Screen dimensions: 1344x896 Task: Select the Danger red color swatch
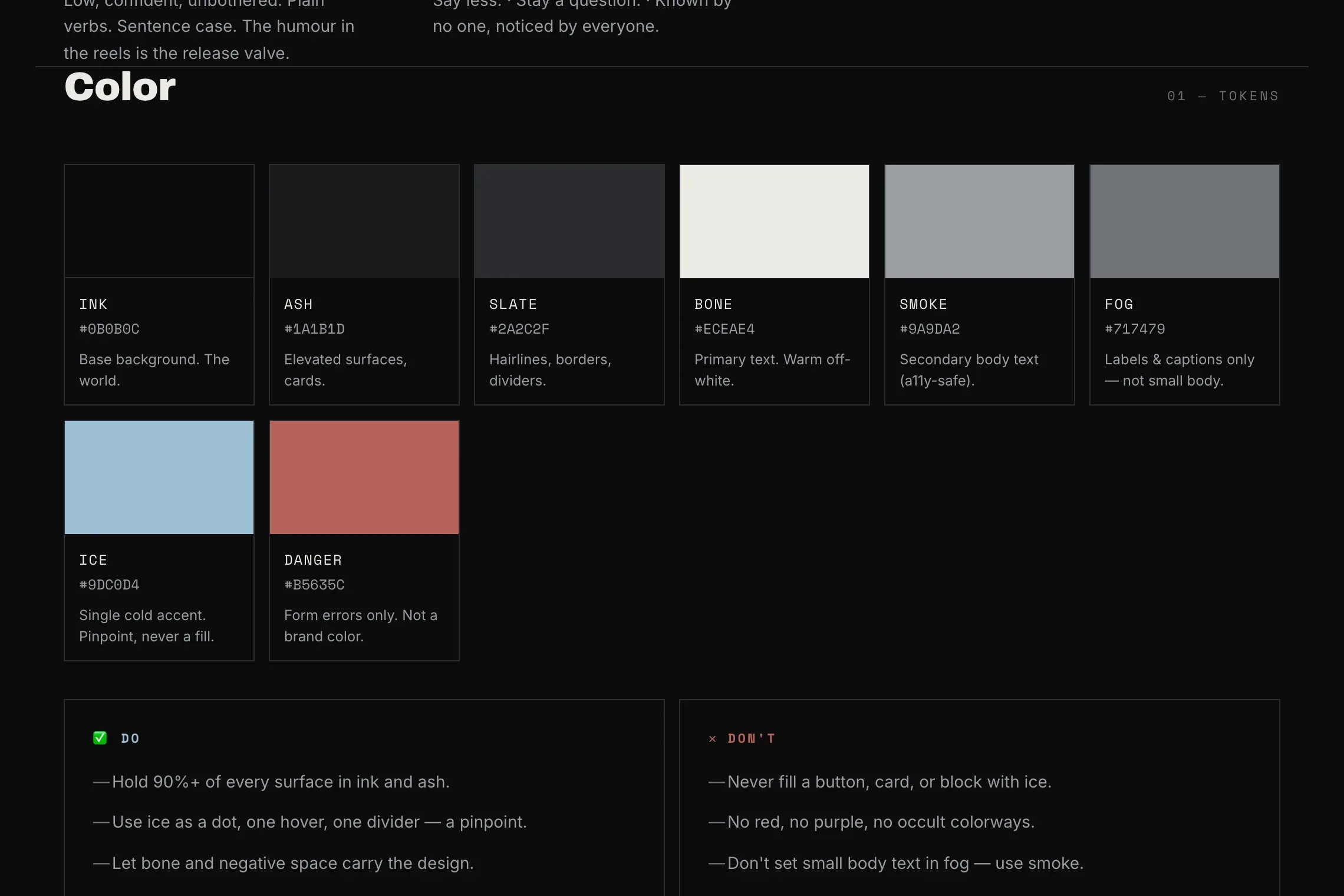(364, 477)
